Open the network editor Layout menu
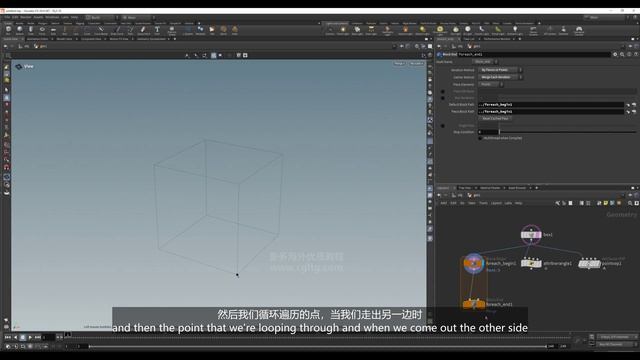The height and width of the screenshot is (360, 640). 496,203
